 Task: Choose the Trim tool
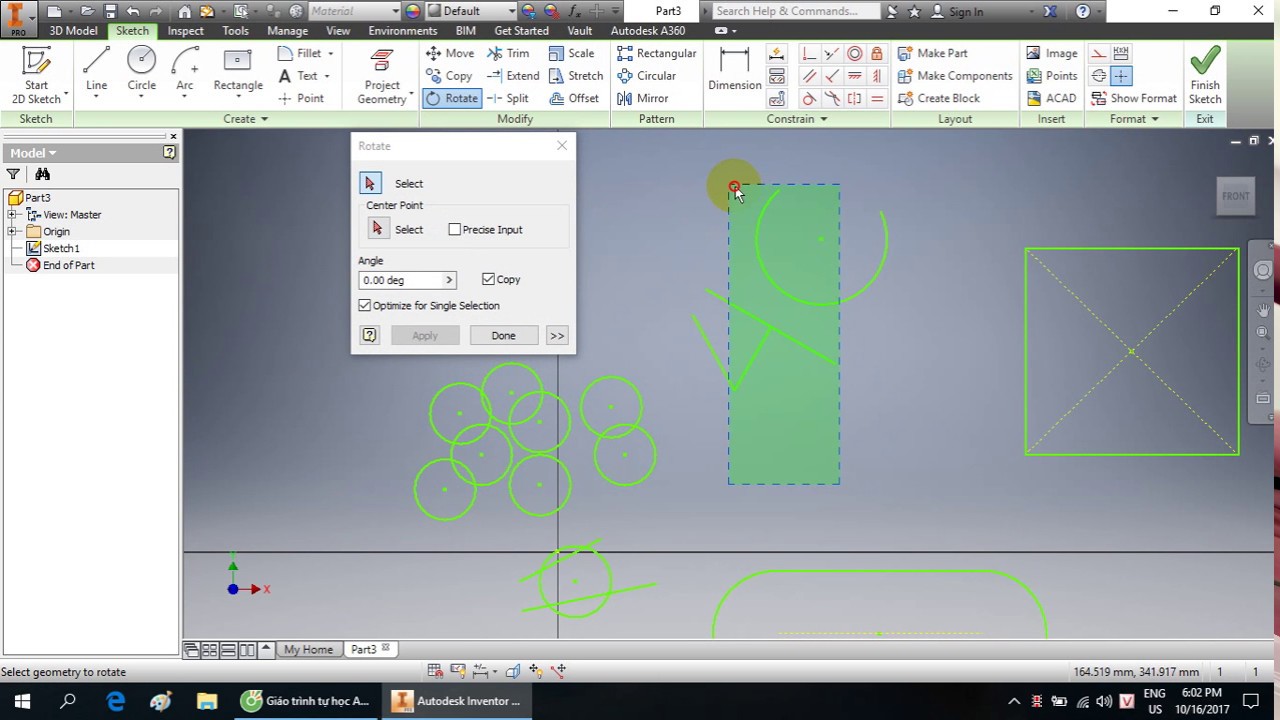point(508,53)
